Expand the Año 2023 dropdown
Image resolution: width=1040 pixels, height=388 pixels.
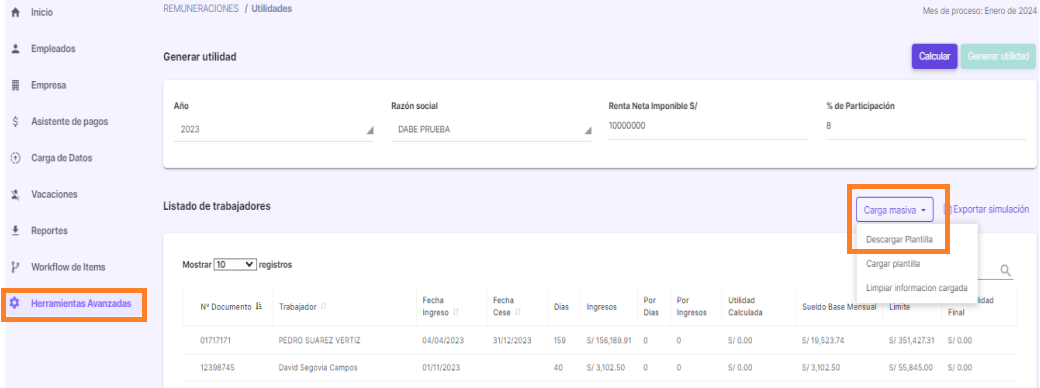[x=273, y=130]
